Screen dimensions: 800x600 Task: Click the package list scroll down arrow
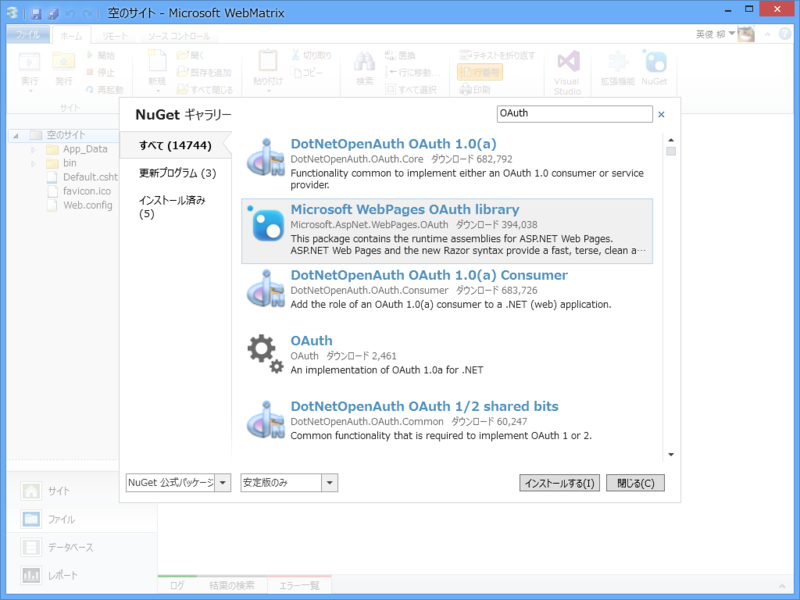click(671, 454)
